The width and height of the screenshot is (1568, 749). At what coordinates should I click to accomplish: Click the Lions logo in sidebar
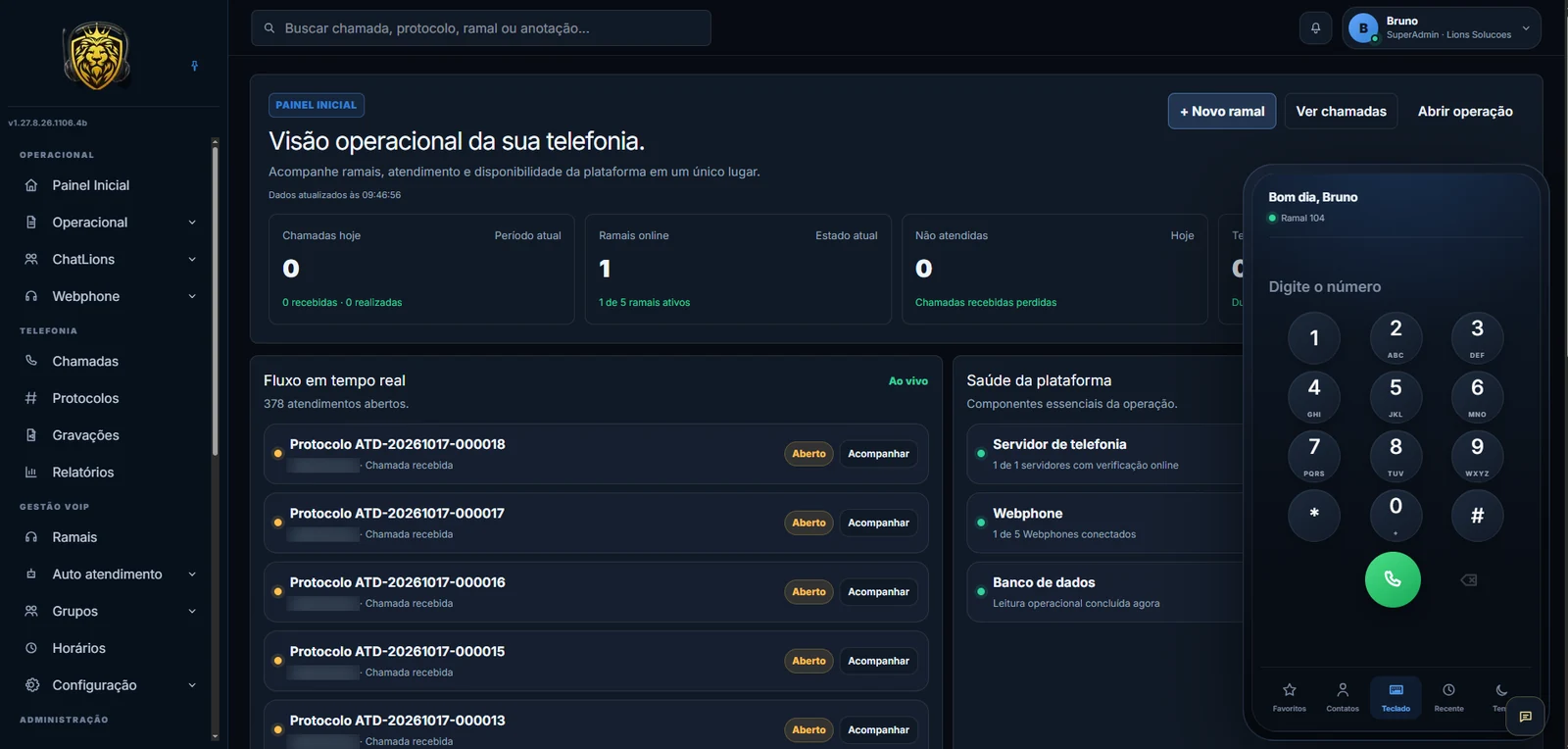(x=96, y=55)
